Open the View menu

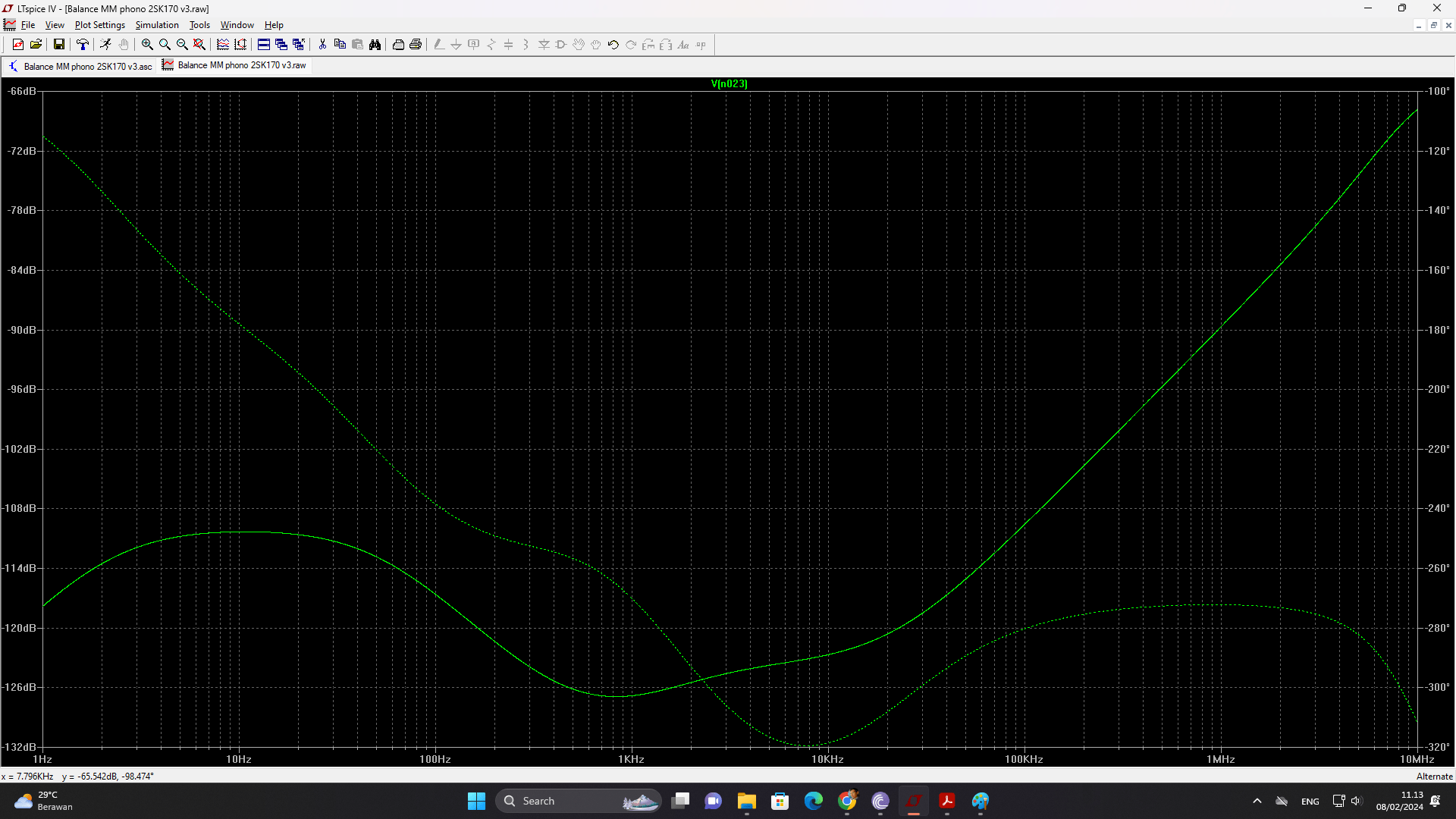pos(55,25)
